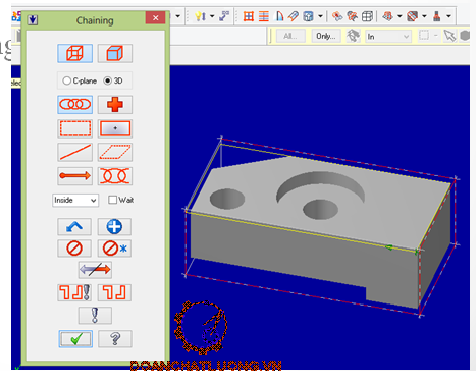Click the Reverse chain direction arrows icon
Image resolution: width=476 pixels, height=371 pixels.
point(95,270)
